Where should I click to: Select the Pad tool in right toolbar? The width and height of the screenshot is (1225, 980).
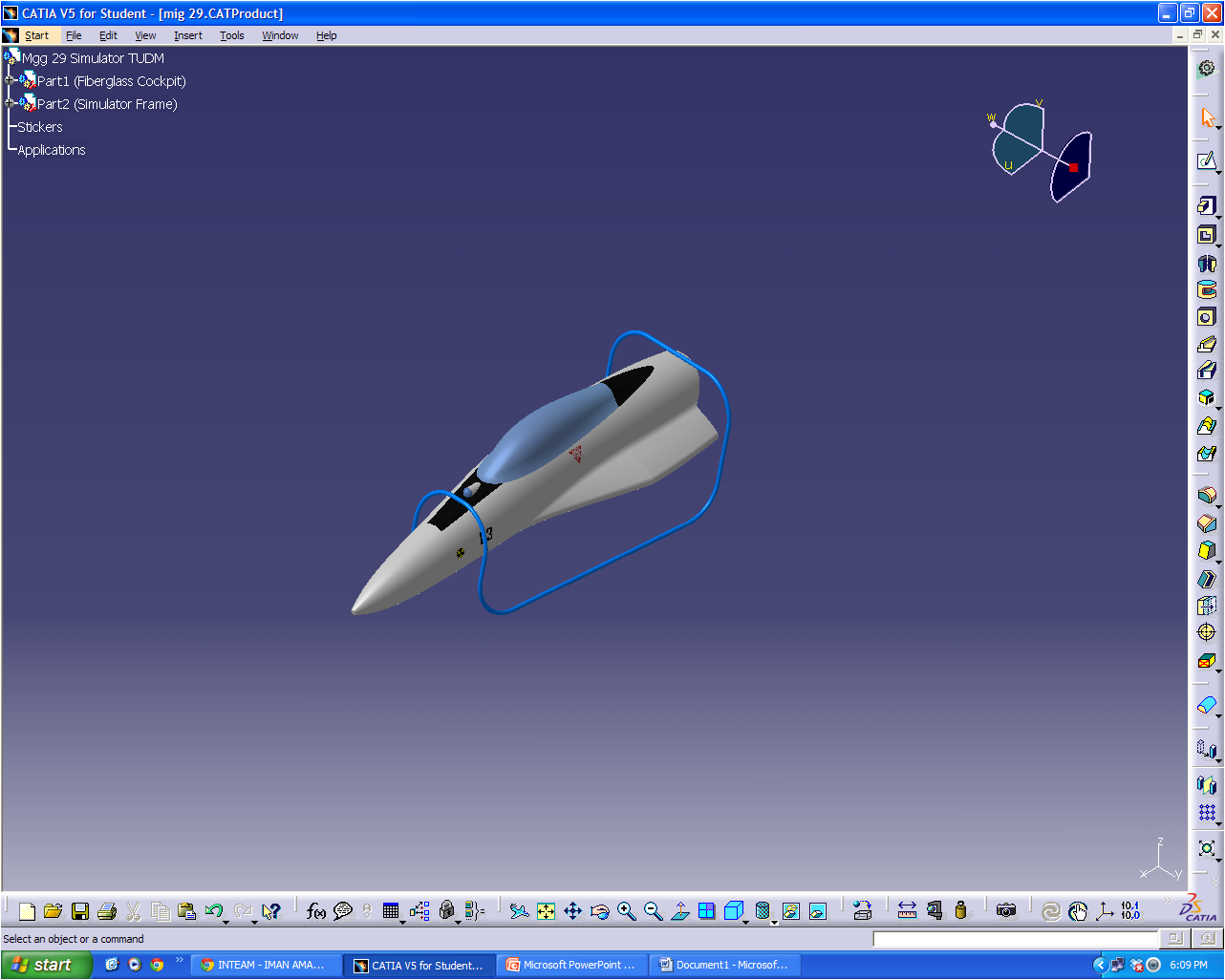[x=1206, y=205]
